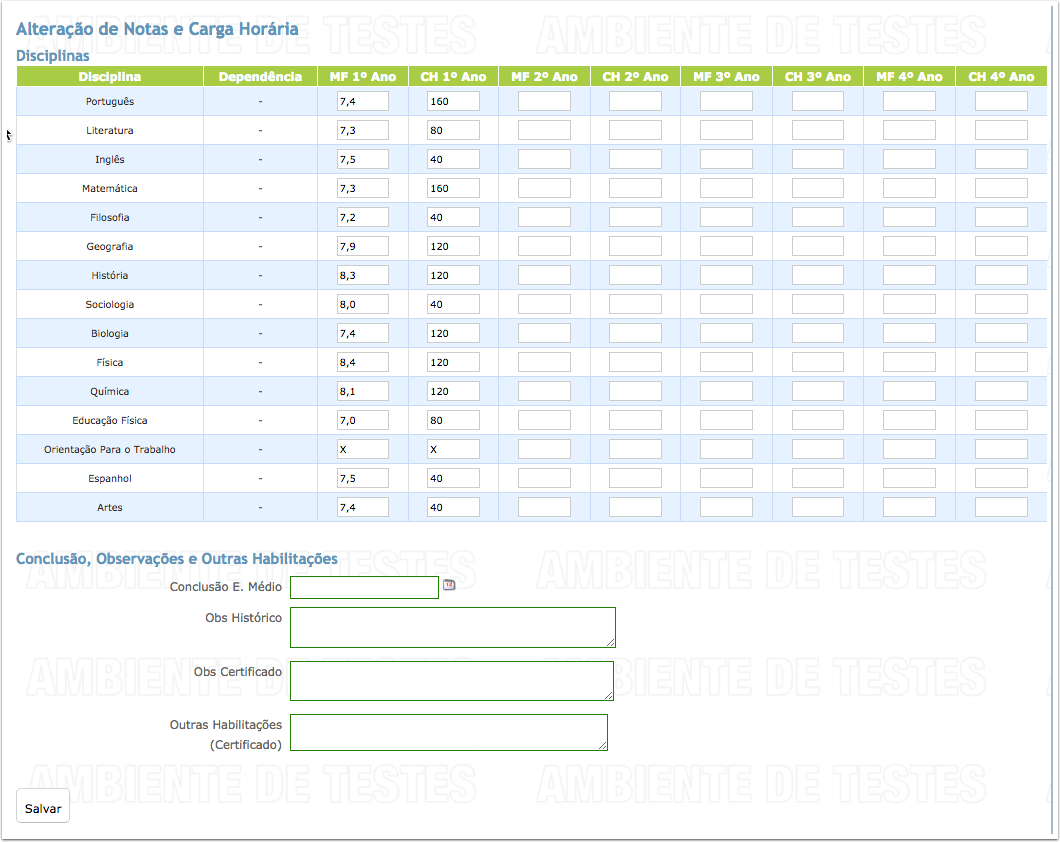Select the CH 4º Ano field for Artes

click(x=1001, y=508)
